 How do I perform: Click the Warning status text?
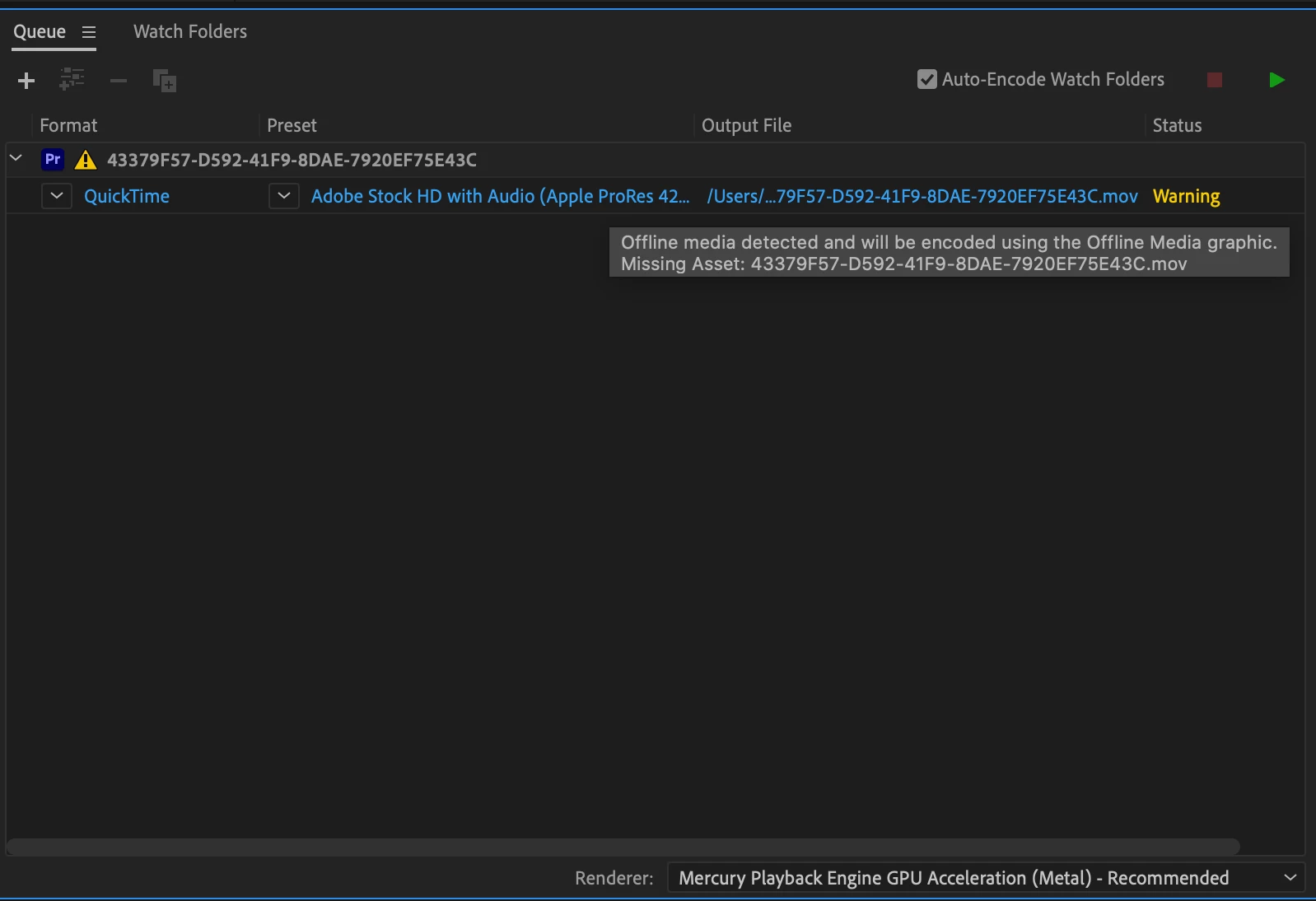click(1186, 196)
